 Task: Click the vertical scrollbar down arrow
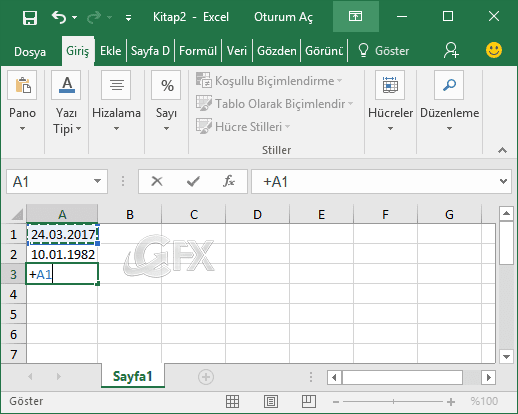(x=506, y=356)
